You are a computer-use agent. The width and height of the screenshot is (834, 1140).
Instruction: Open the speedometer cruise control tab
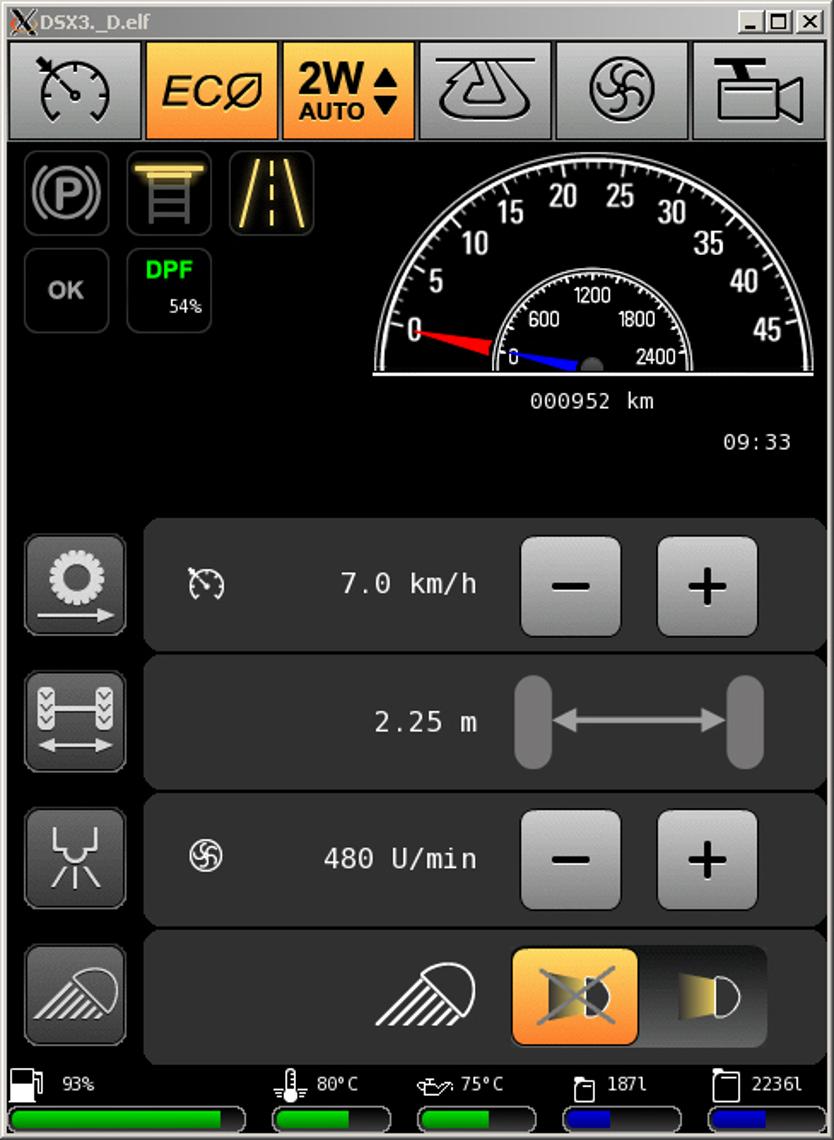coord(75,90)
